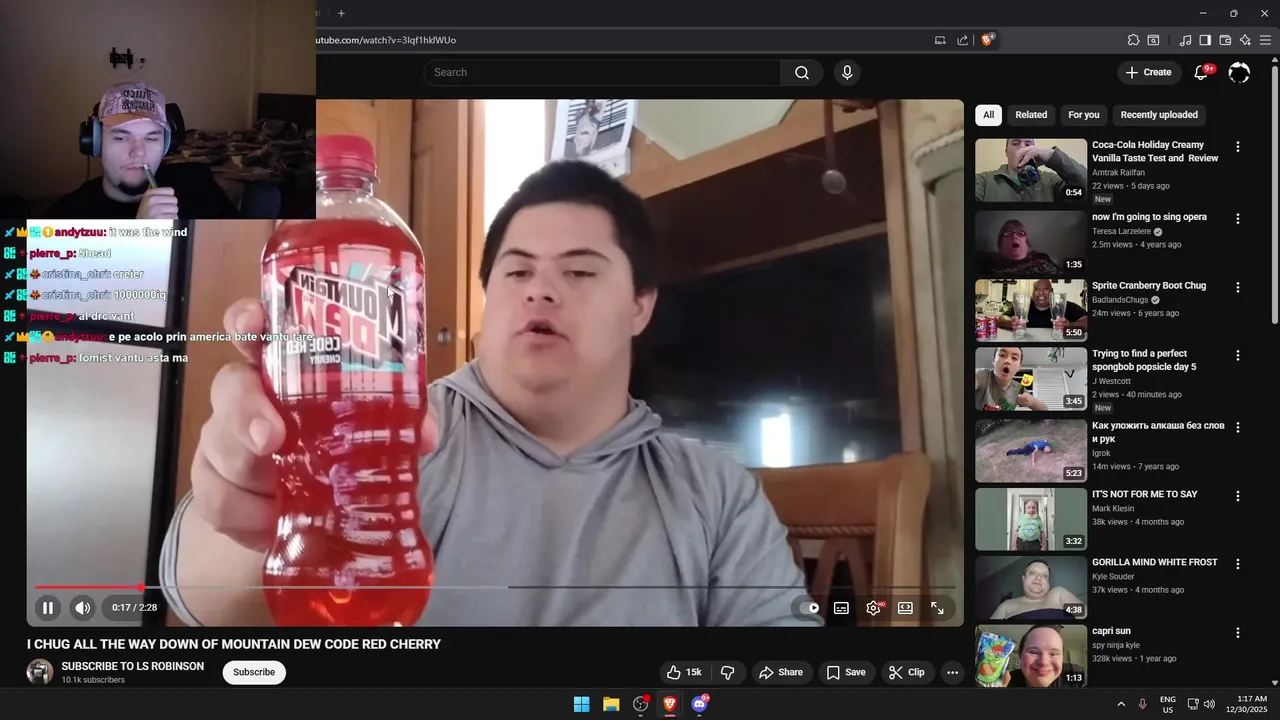The width and height of the screenshot is (1280, 720).
Task: Click the Brave browser taskbar icon
Action: point(670,704)
